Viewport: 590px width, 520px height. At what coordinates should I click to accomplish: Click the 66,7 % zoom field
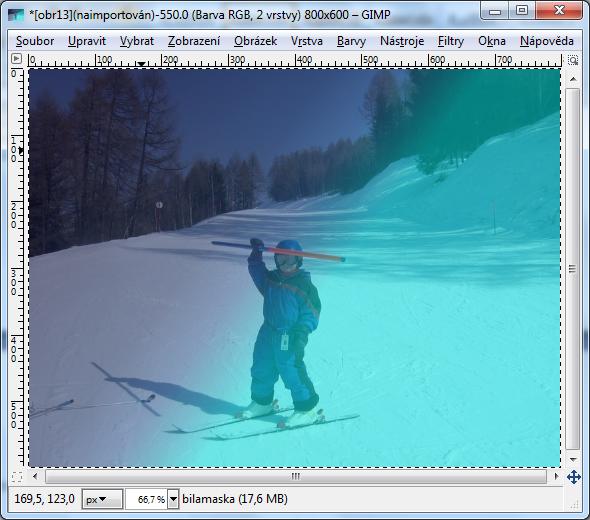click(146, 500)
